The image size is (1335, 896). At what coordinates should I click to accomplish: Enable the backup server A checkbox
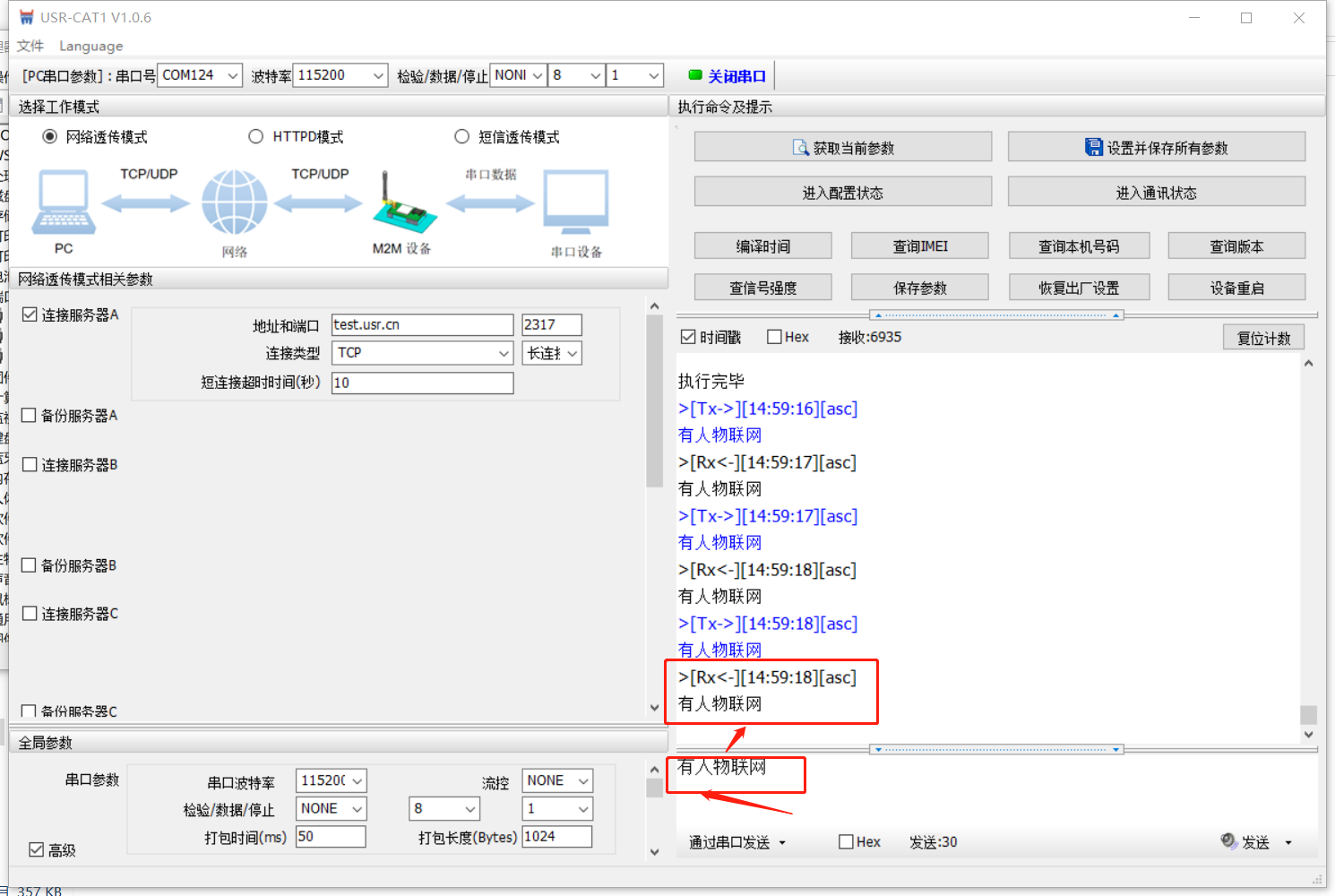point(30,416)
